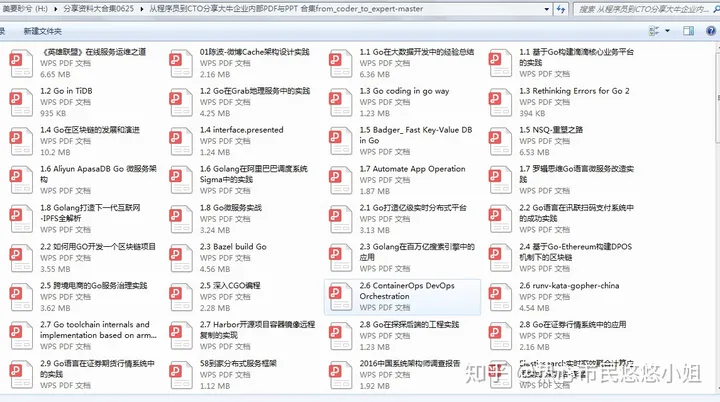Screen dimensions: 720x402
Task: Click file name 2.8 Go在证券行情系统中的应用
Action: [573, 325]
